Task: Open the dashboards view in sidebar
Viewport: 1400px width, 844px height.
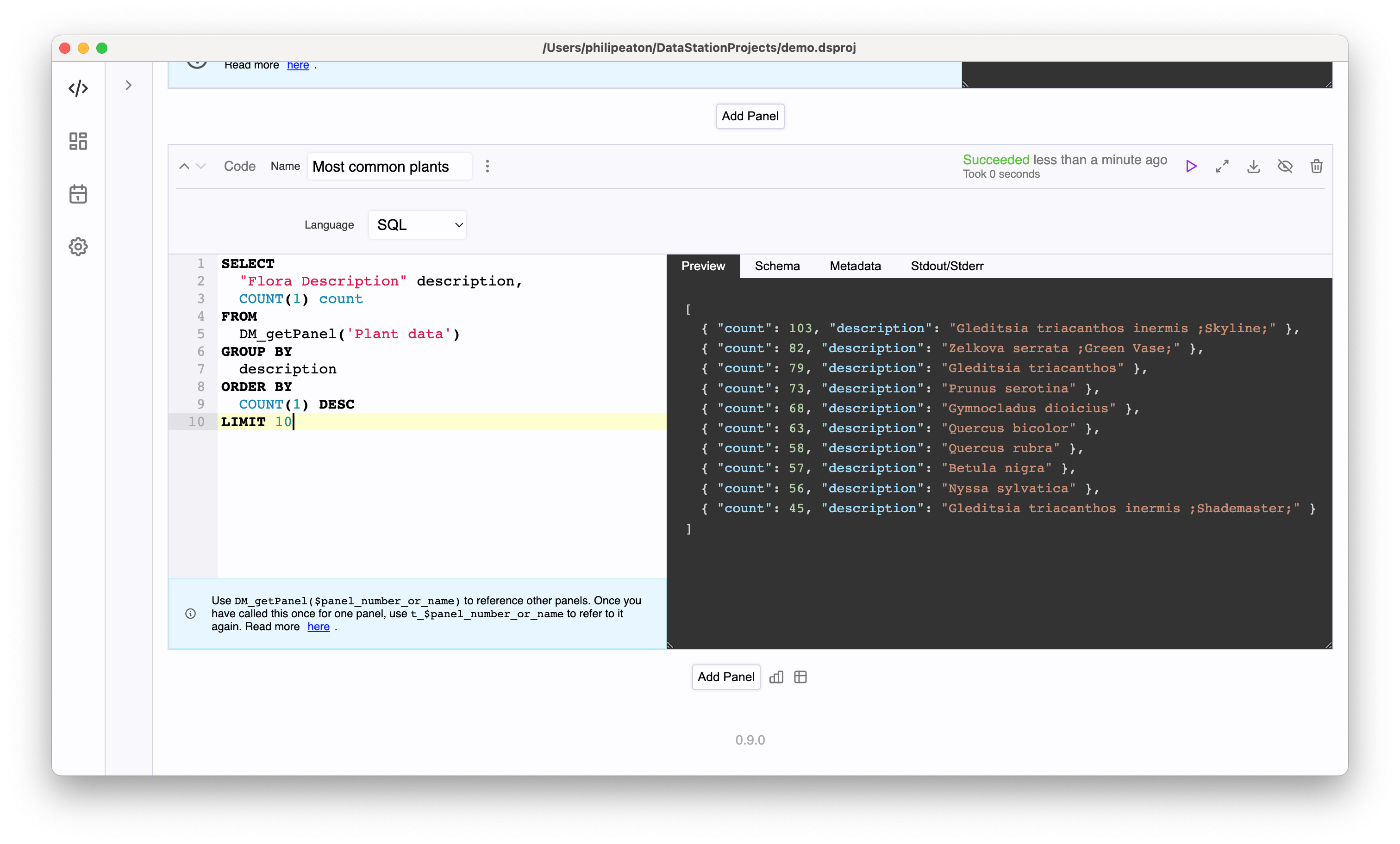Action: [x=78, y=141]
